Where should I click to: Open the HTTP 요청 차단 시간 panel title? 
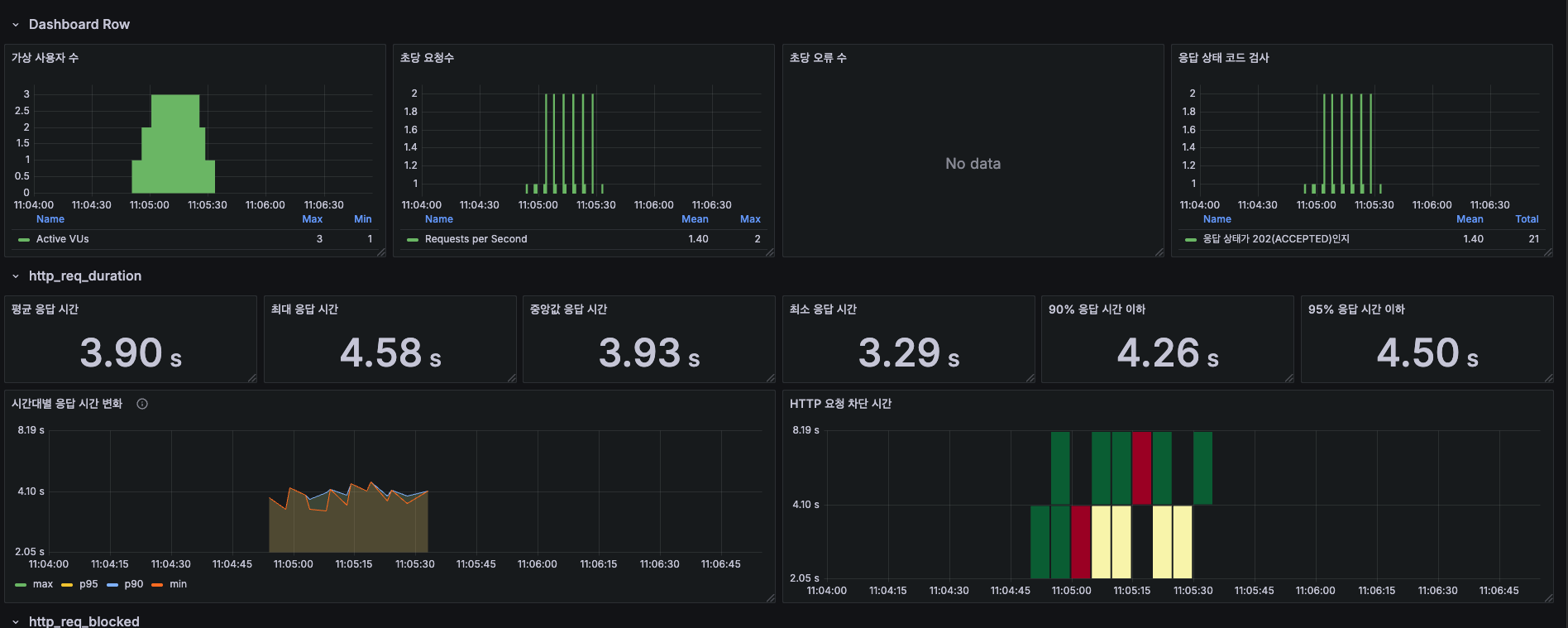pyautogui.click(x=840, y=403)
